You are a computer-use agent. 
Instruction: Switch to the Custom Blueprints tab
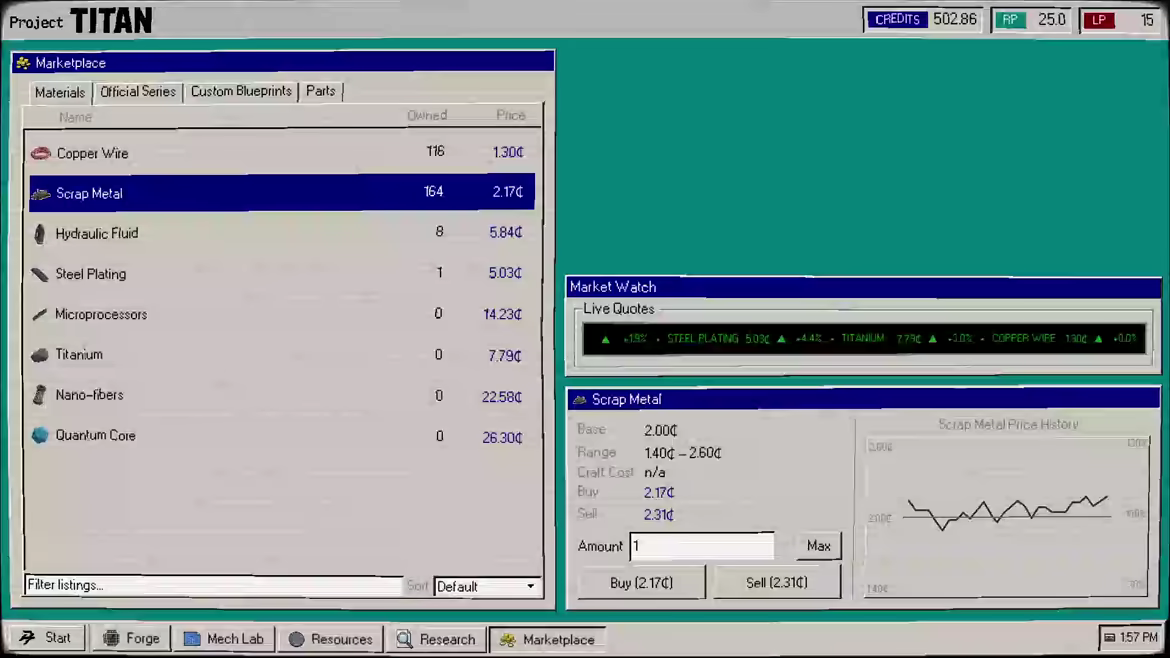click(241, 91)
